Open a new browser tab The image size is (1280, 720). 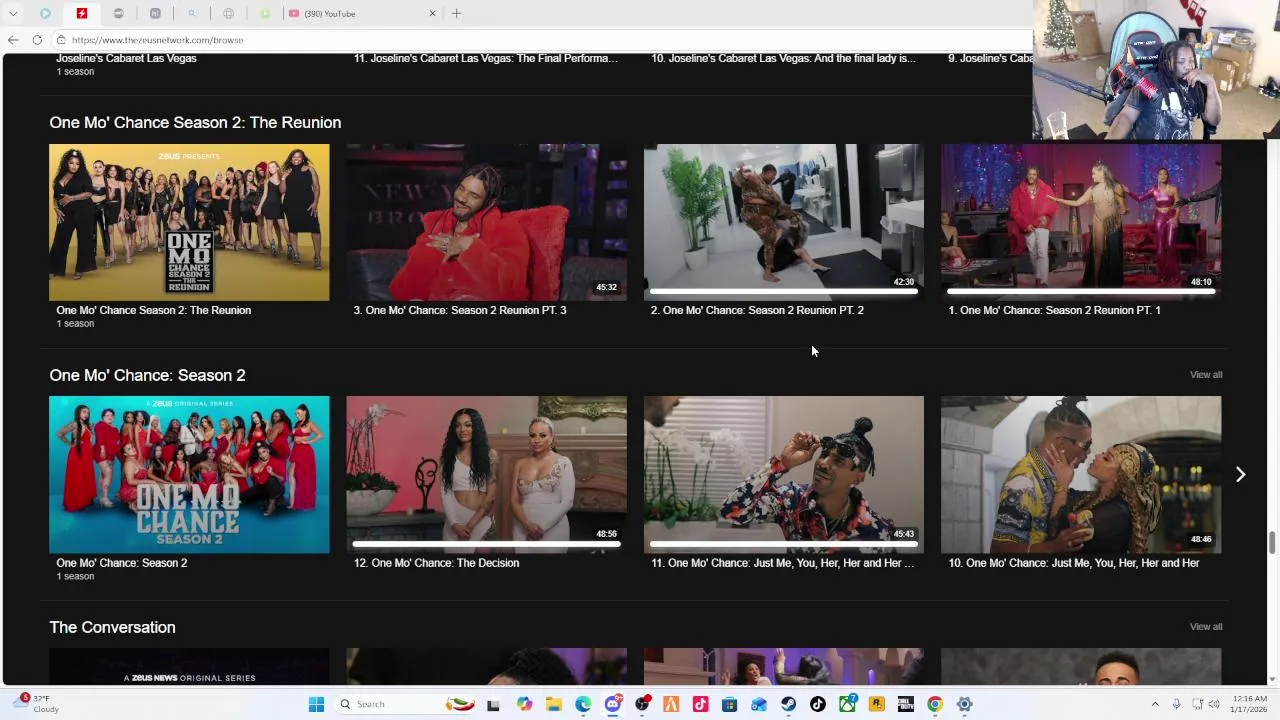[x=456, y=13]
